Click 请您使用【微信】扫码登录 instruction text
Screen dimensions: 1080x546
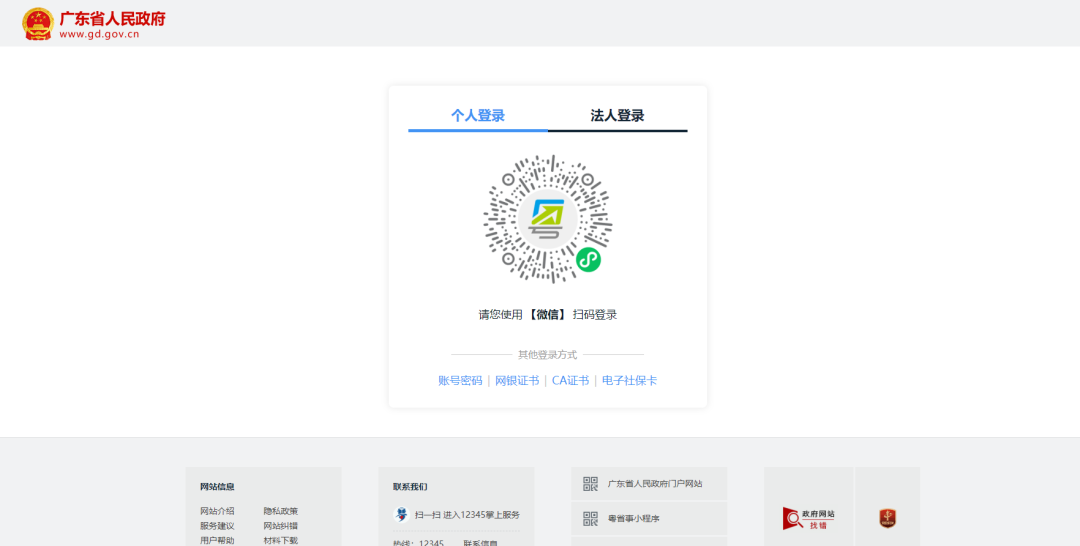(x=548, y=315)
